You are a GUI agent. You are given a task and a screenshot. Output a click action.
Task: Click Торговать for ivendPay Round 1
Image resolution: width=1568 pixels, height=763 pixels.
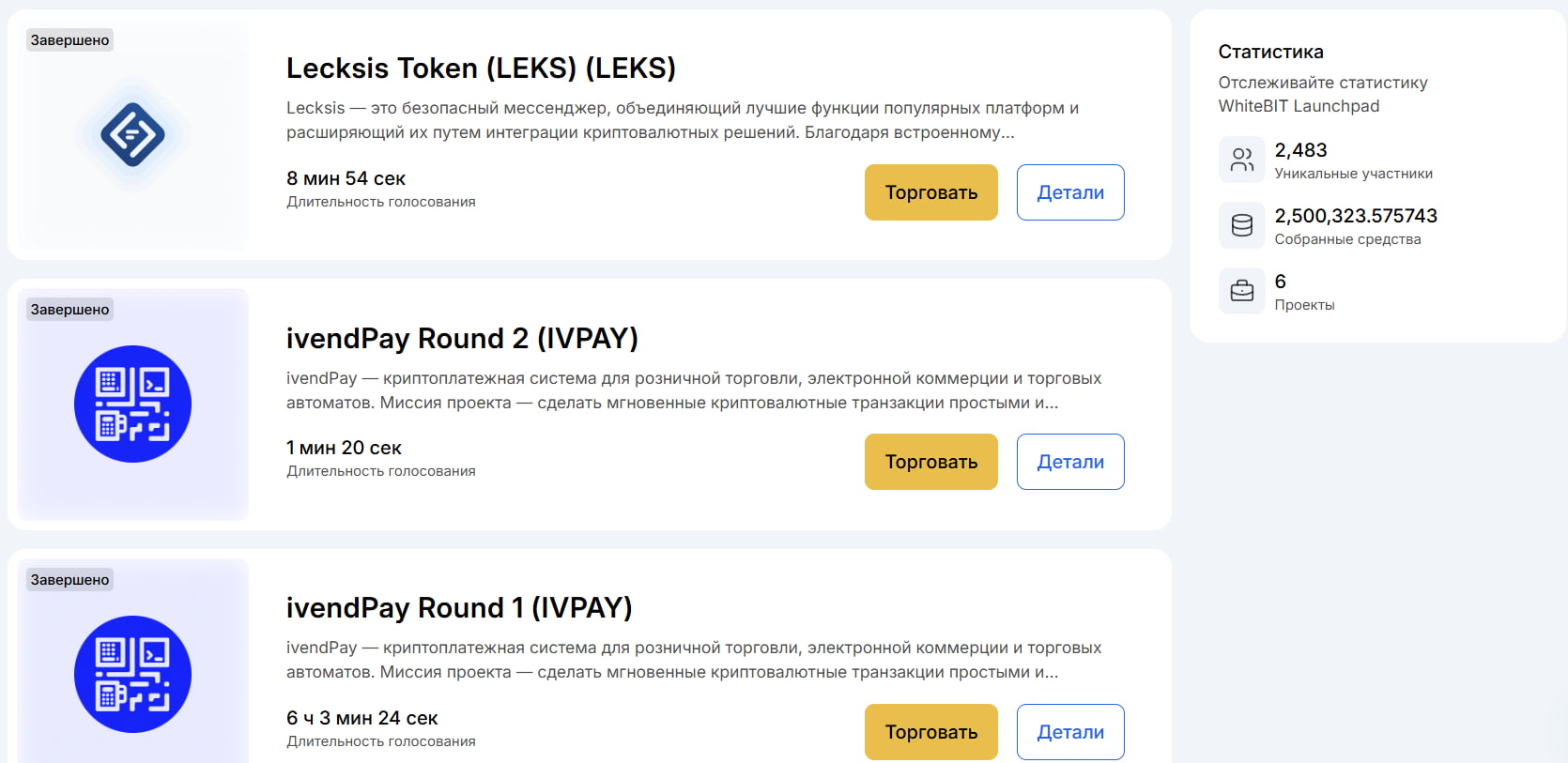(931, 732)
